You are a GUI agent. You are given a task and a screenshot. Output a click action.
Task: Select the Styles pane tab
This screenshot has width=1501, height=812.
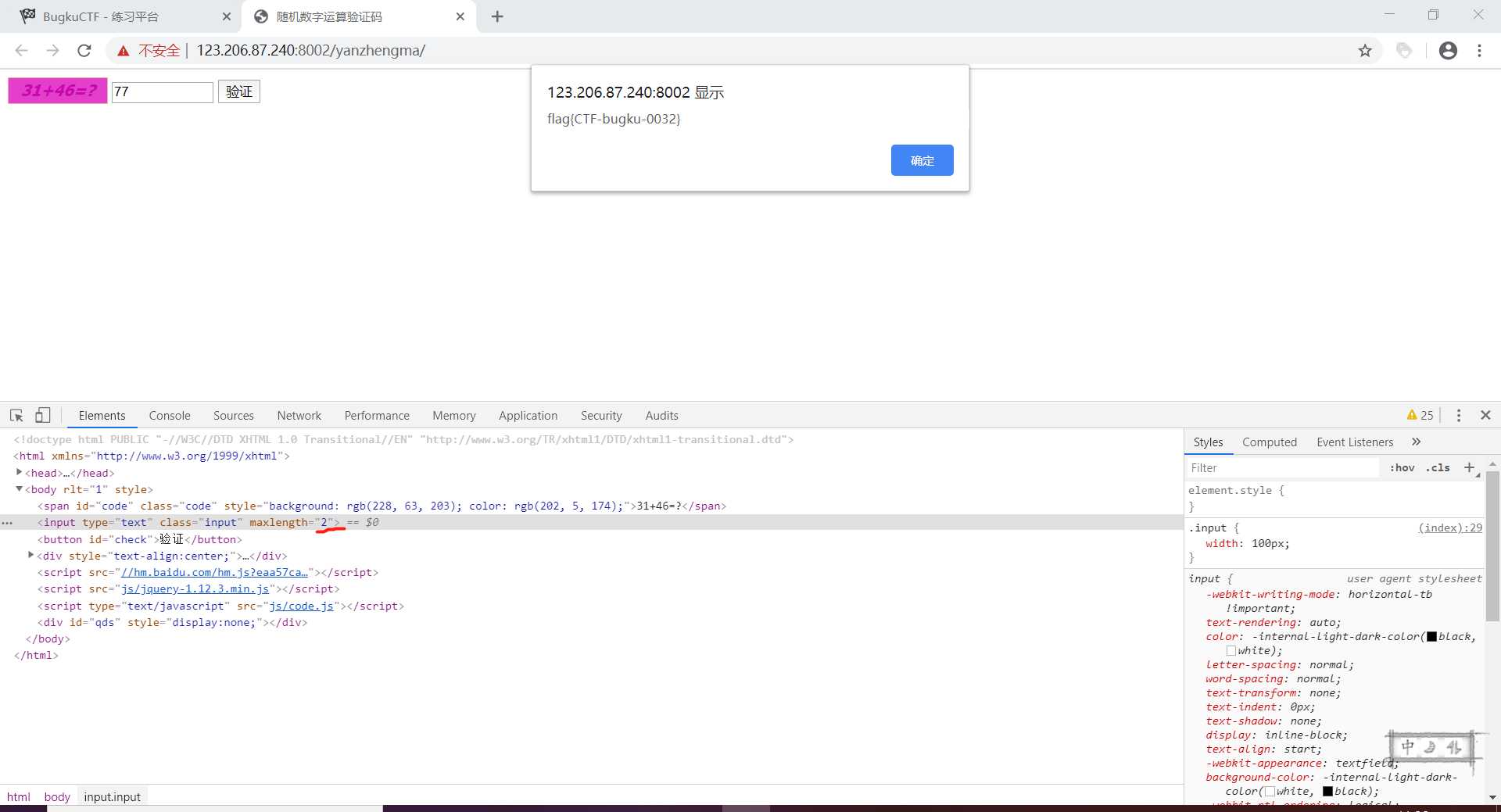(x=1208, y=442)
